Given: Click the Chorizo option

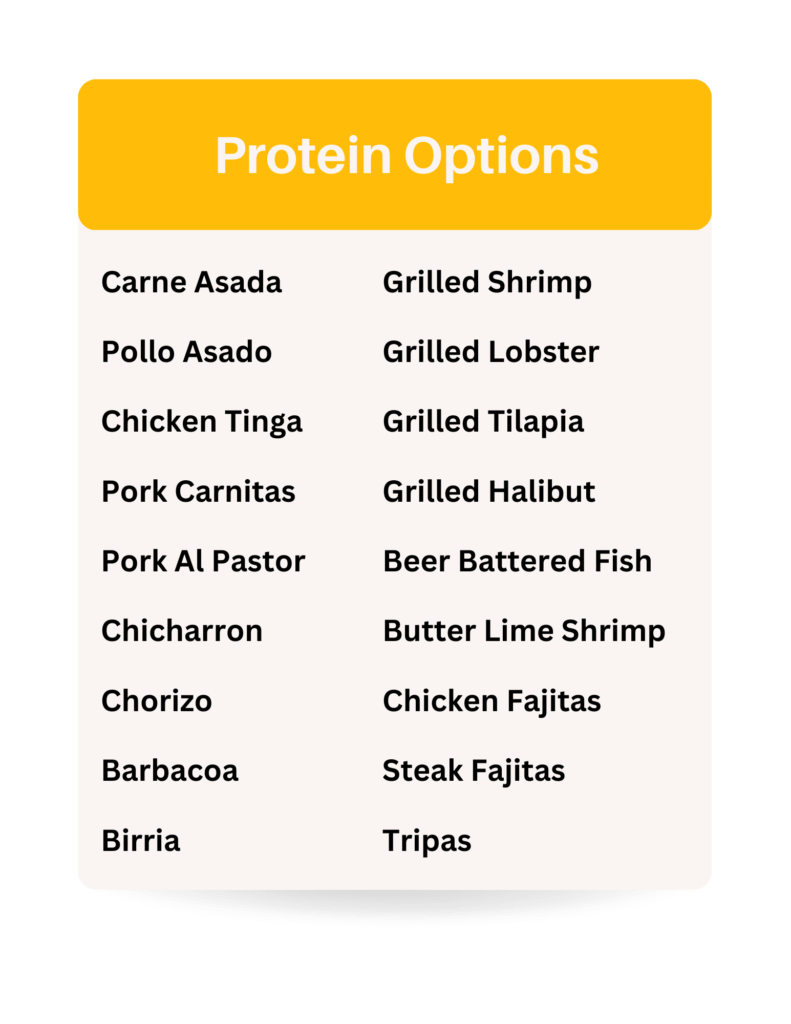Looking at the screenshot, I should point(157,701).
